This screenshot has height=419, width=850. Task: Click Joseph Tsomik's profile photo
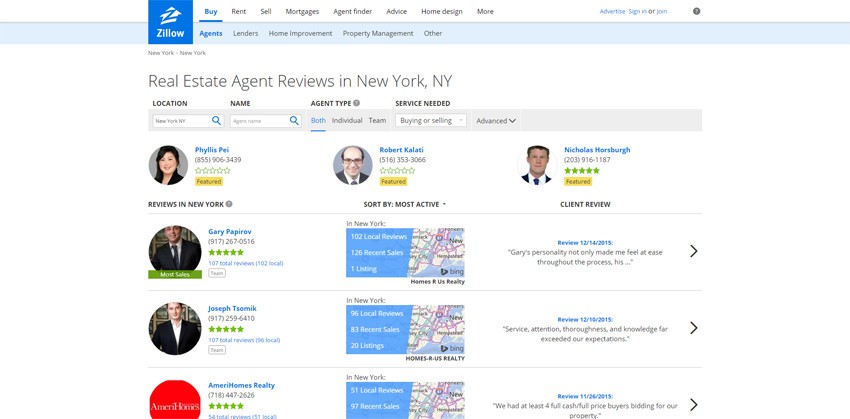pos(175,328)
